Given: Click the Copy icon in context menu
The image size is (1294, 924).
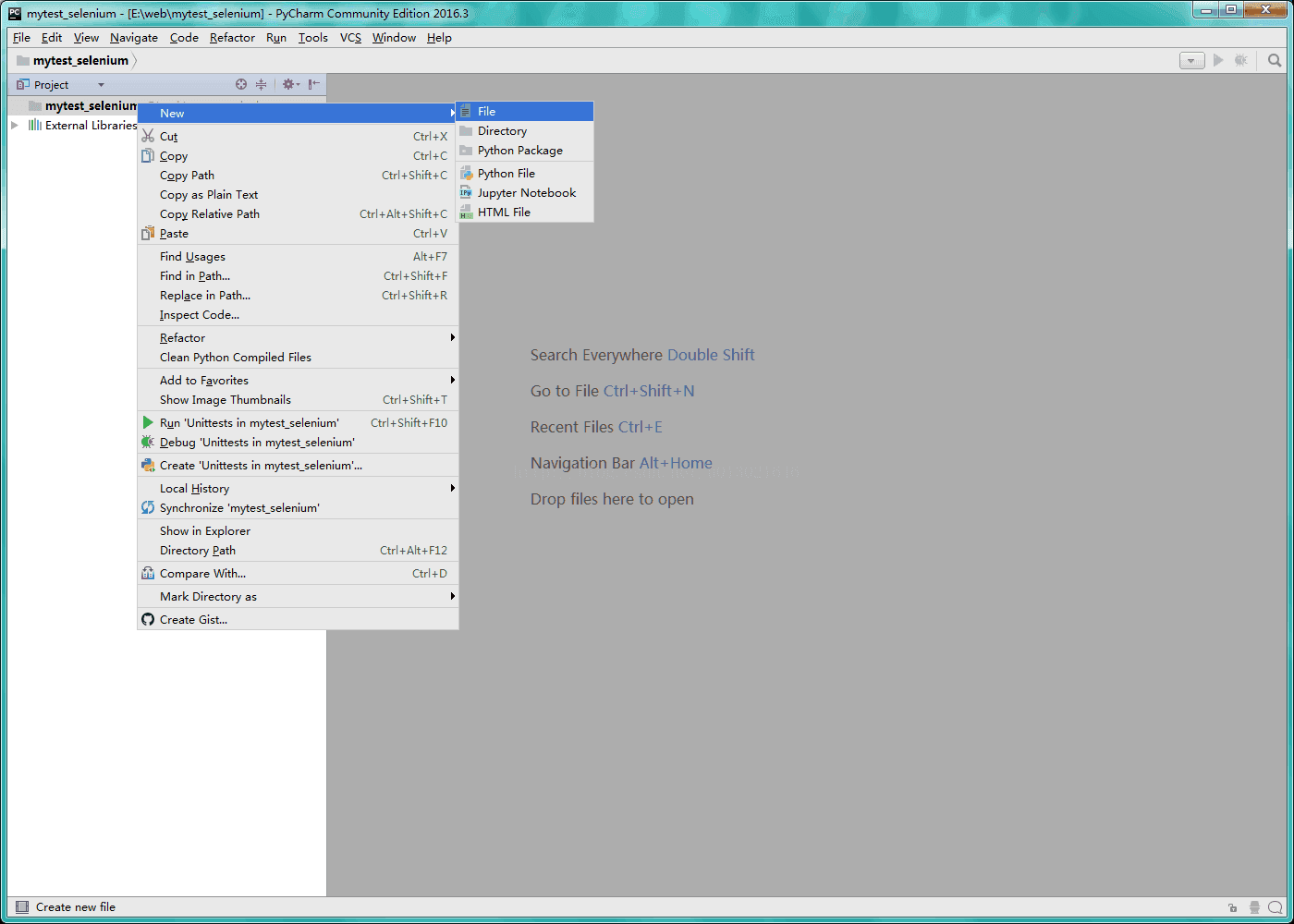Looking at the screenshot, I should click(x=148, y=155).
